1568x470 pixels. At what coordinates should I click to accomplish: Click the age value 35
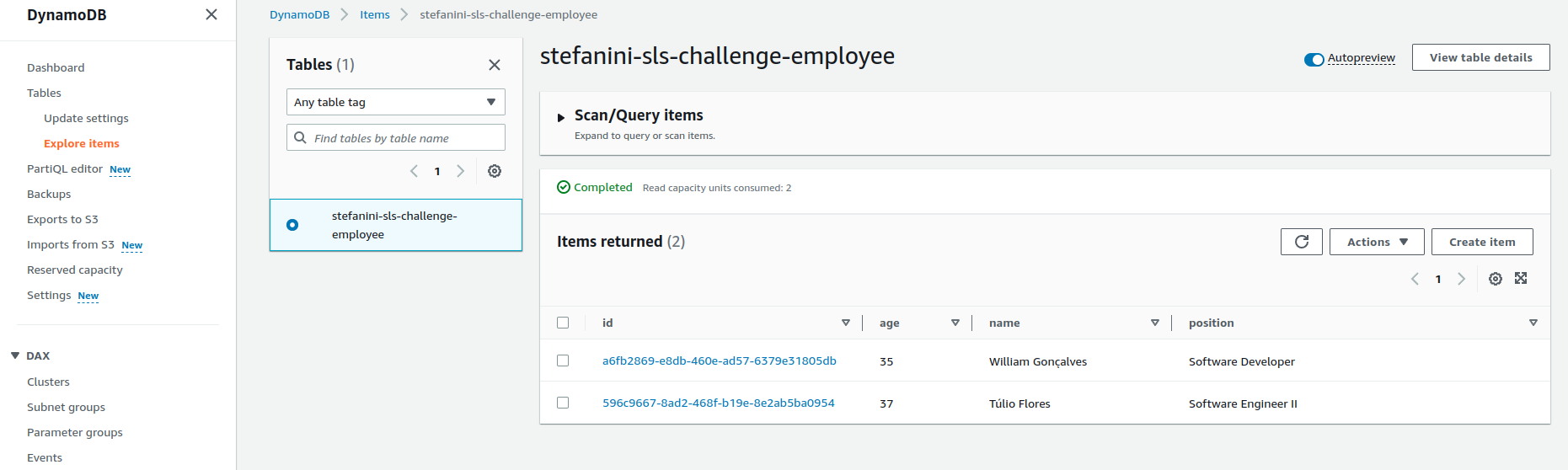click(886, 361)
